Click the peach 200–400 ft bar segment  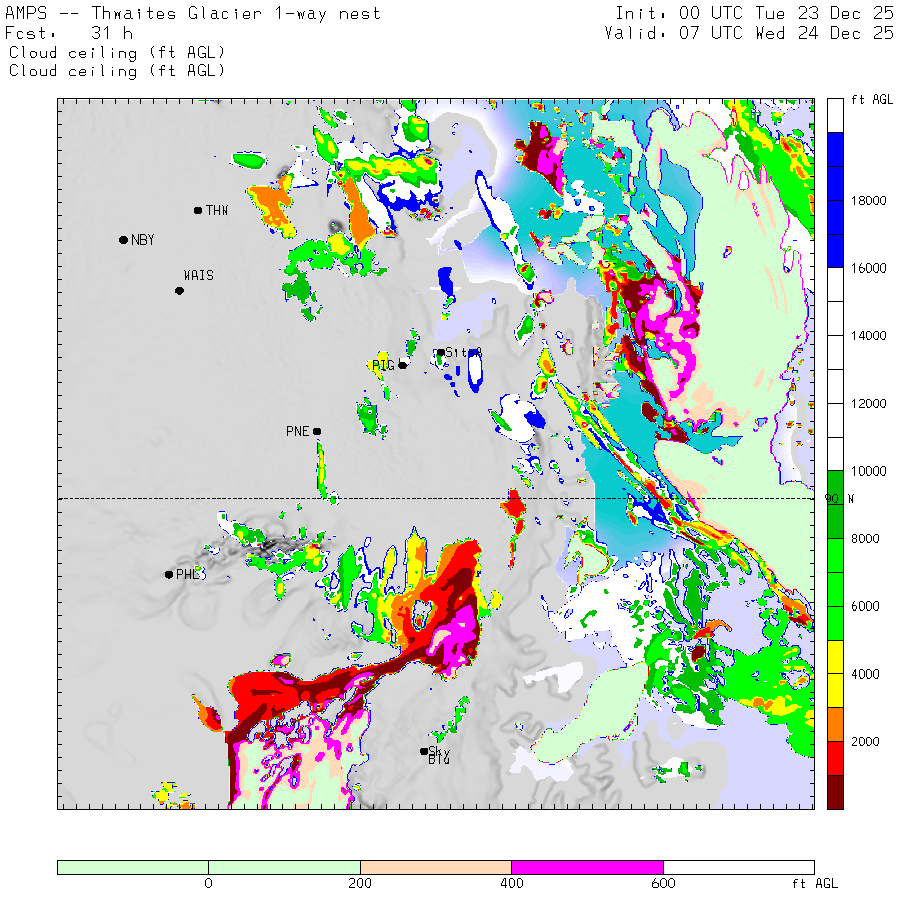pyautogui.click(x=435, y=867)
